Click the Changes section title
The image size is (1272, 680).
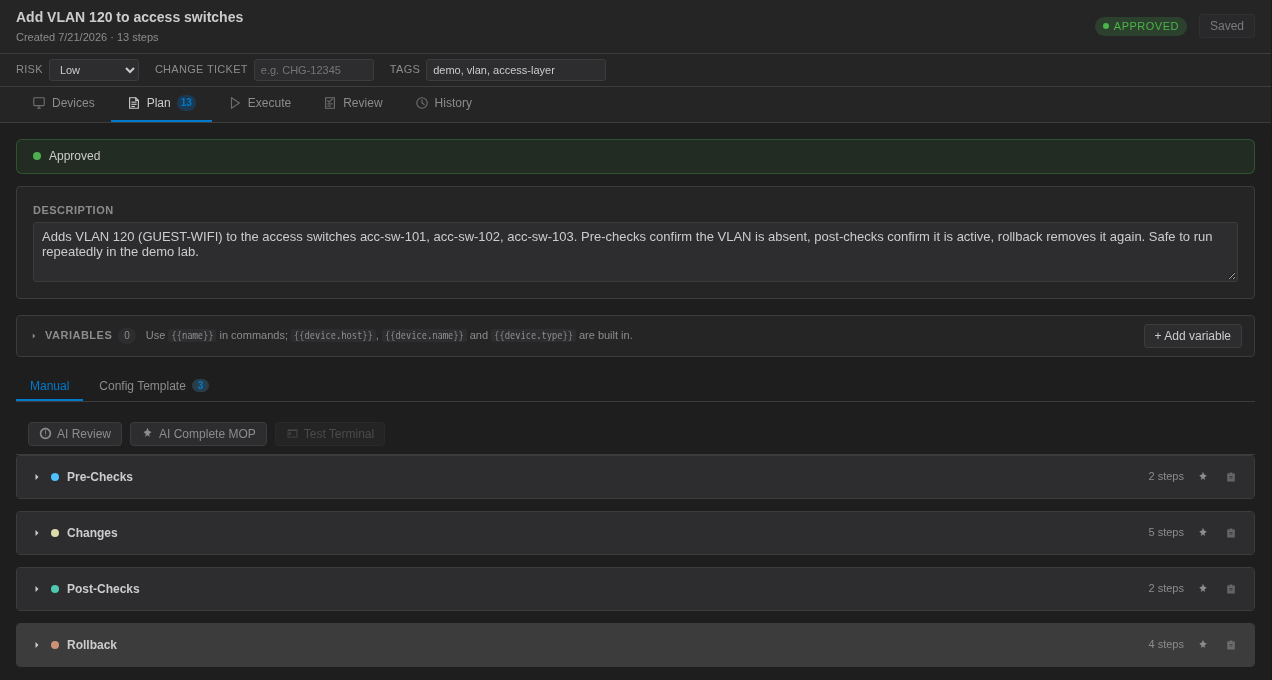(92, 533)
